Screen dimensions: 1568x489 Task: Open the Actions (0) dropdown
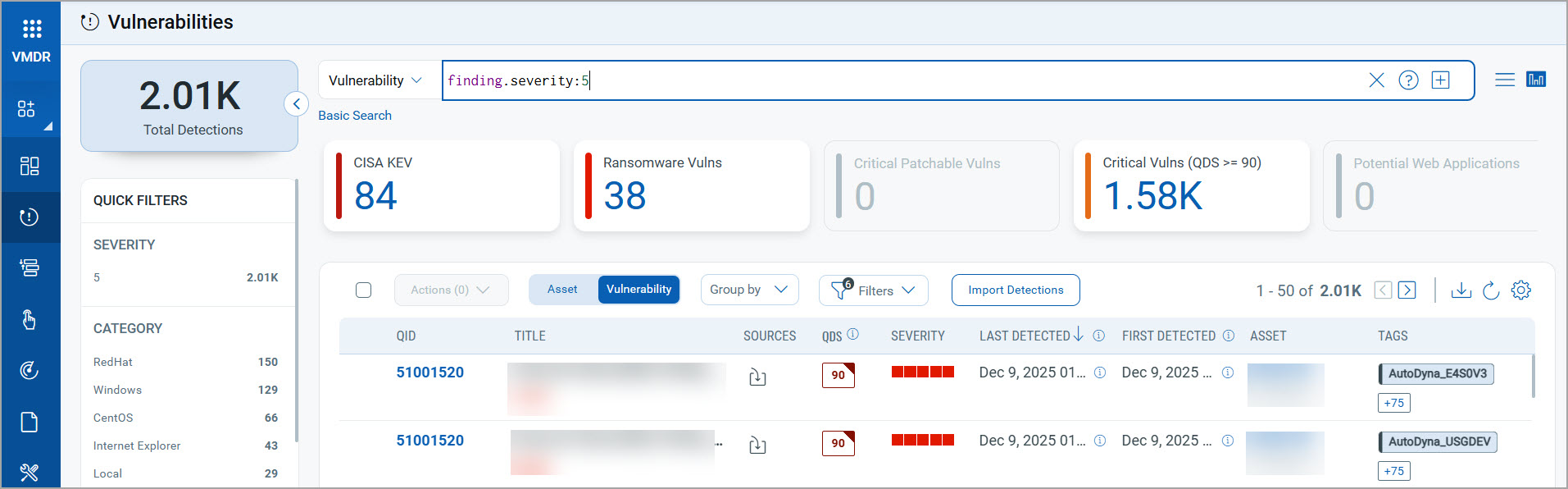[451, 290]
